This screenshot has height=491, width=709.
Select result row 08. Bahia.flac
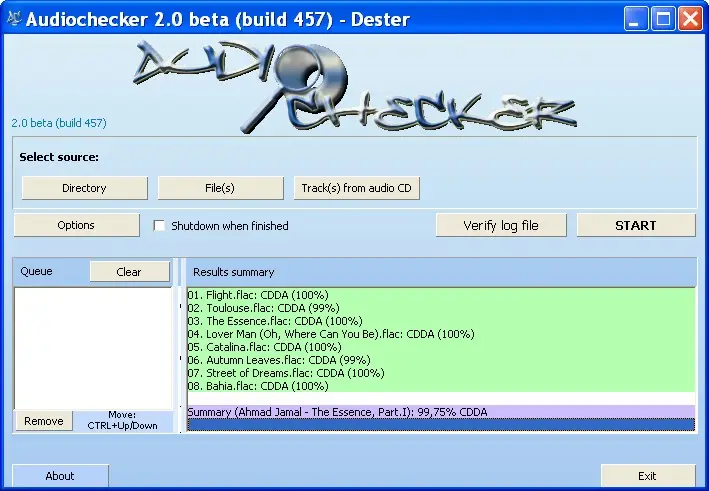pos(441,386)
